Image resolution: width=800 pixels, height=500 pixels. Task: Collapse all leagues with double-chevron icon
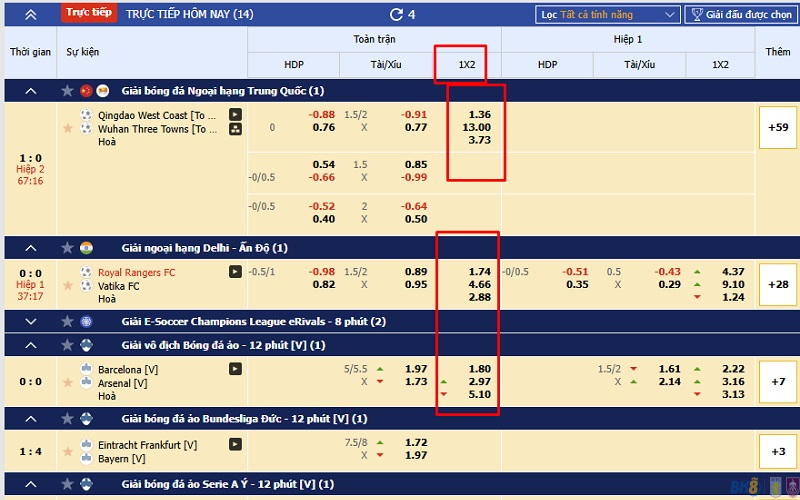click(x=30, y=14)
